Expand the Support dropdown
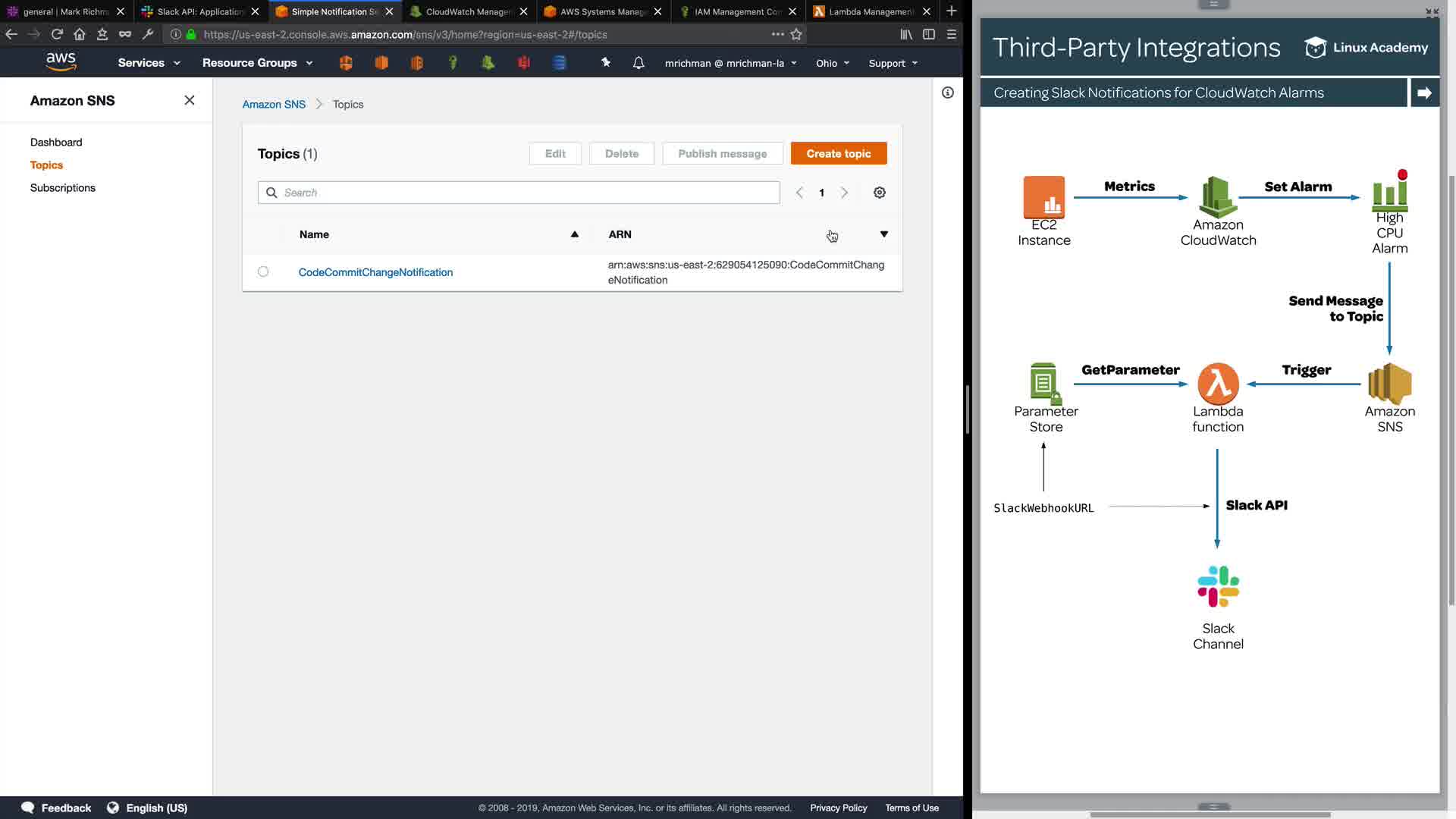 [893, 63]
